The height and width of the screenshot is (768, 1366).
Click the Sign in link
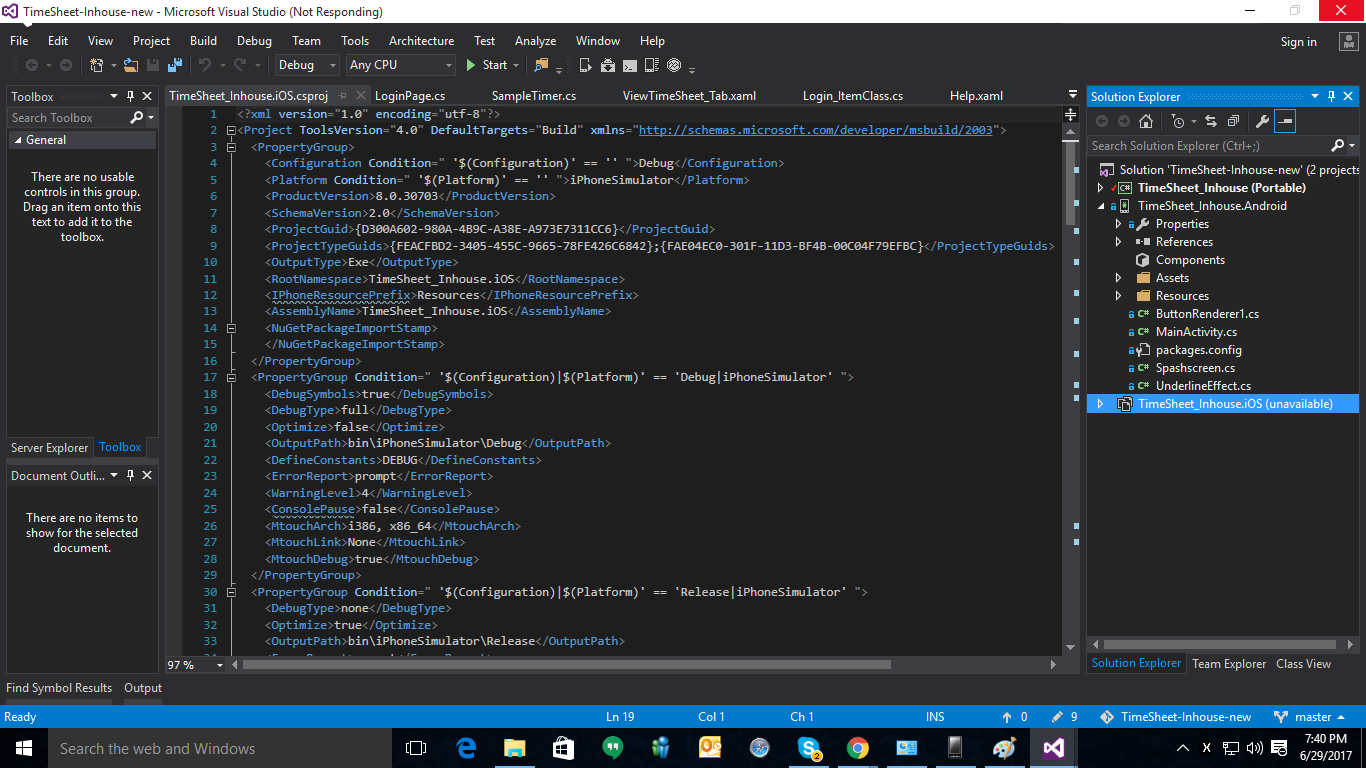(x=1298, y=42)
